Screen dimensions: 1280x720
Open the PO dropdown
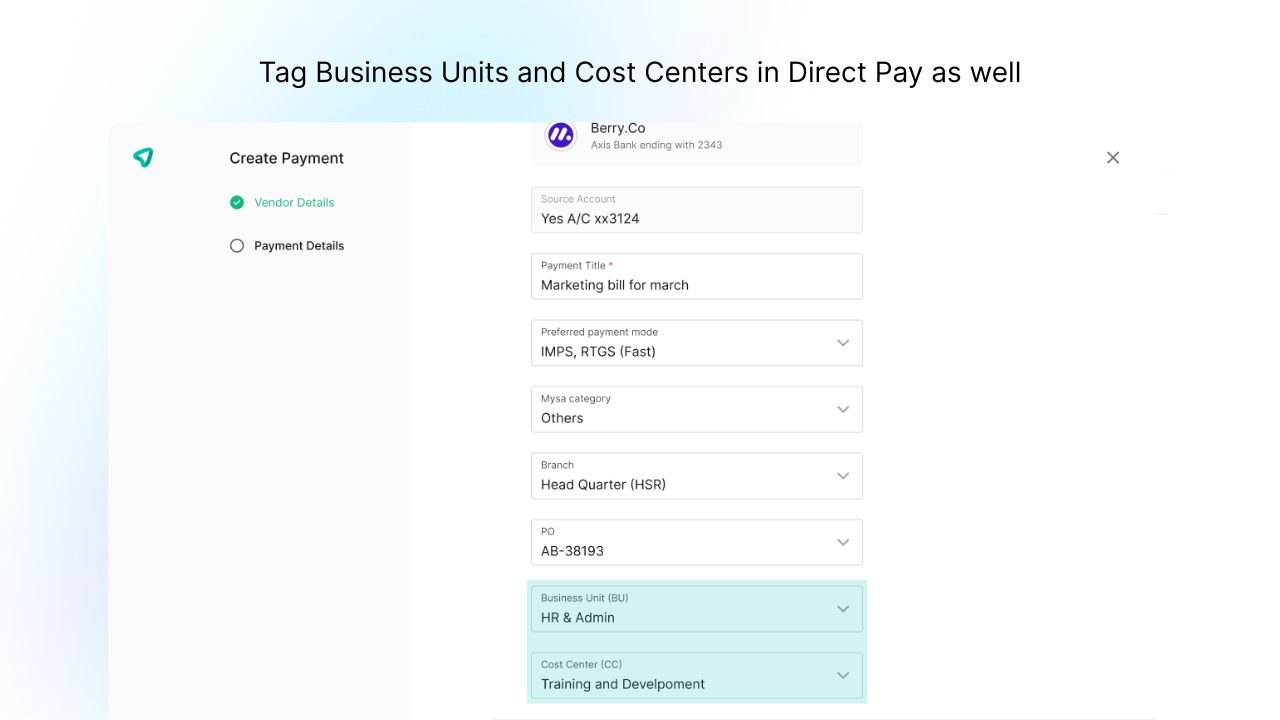(x=696, y=542)
